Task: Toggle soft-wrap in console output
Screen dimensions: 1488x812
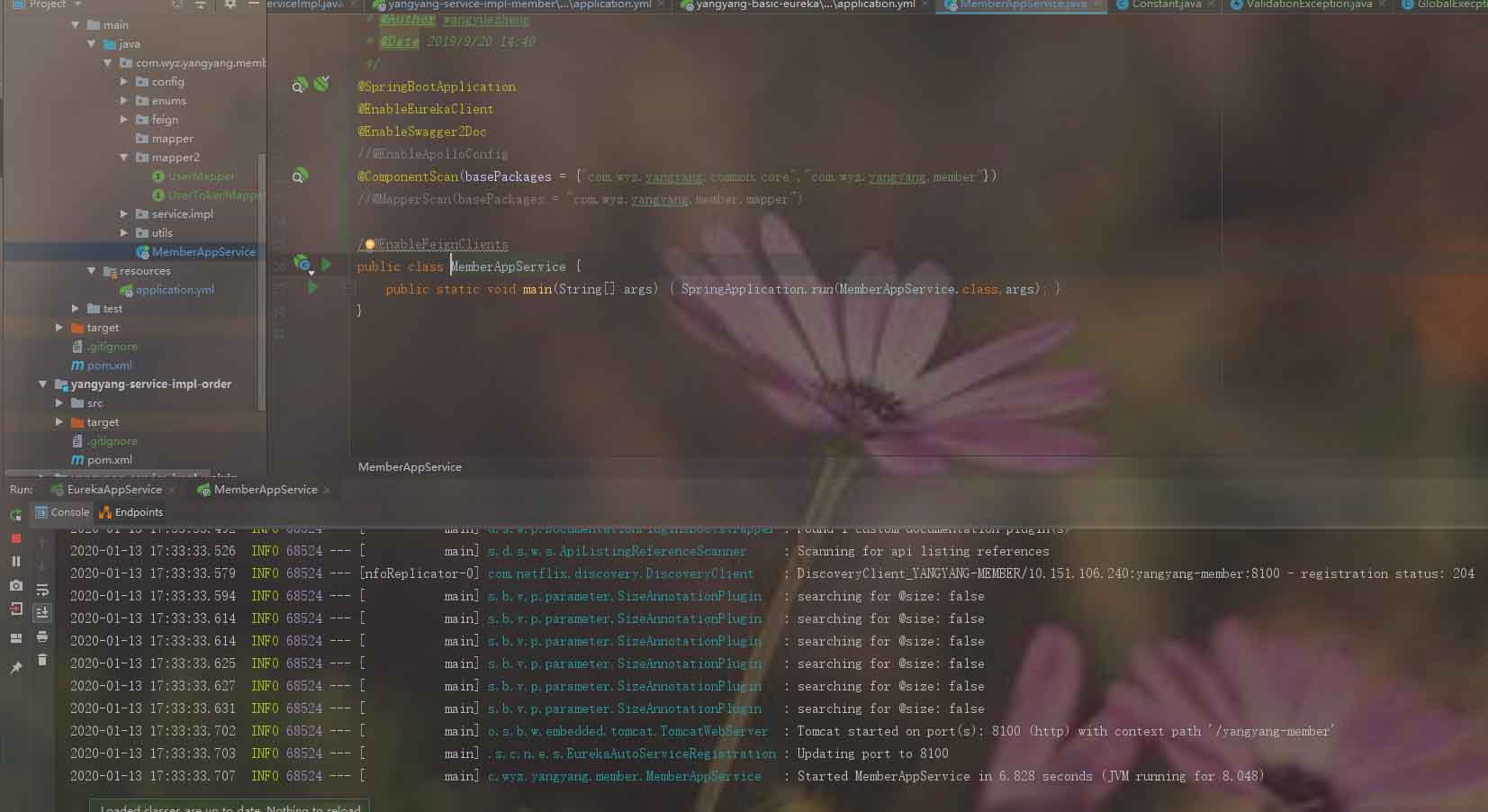Action: (x=42, y=590)
